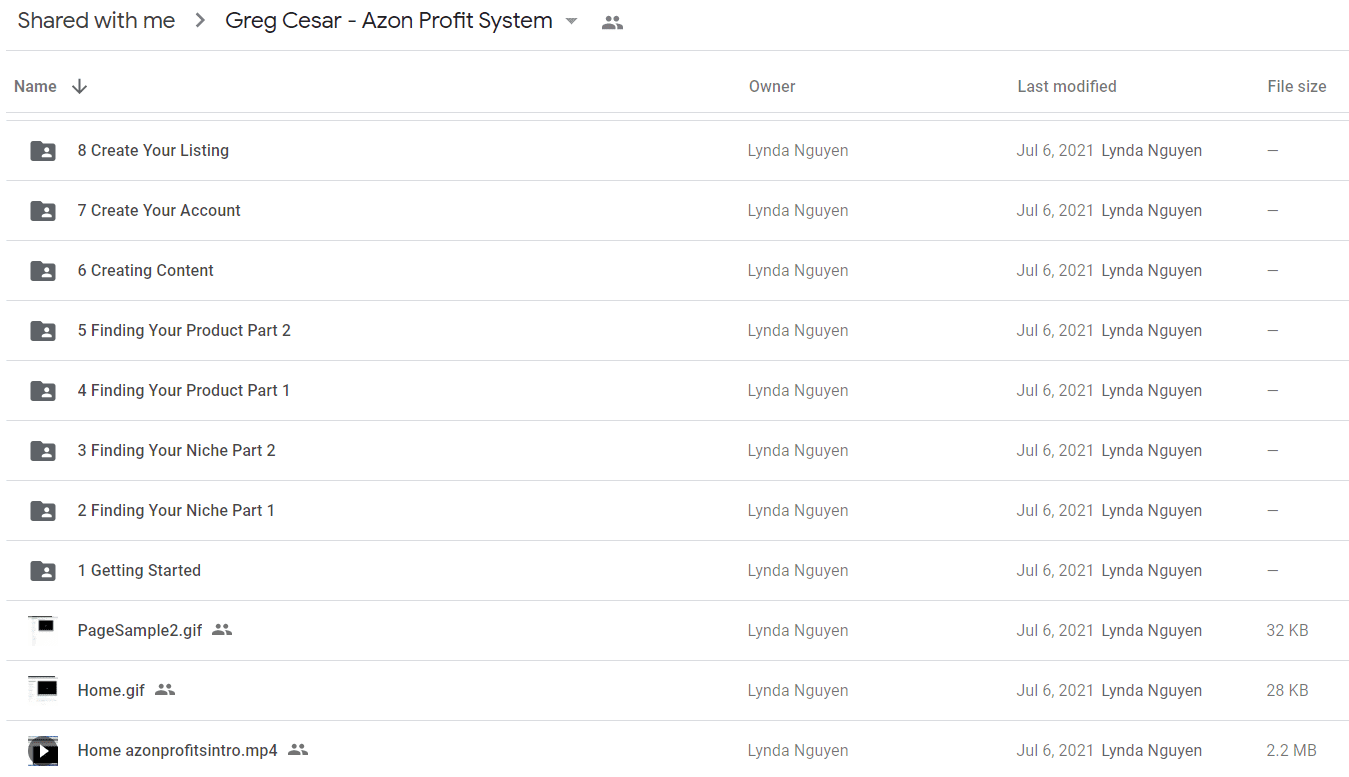Click Jul 6, 2021 date in 6 Creating Content row
The image size is (1349, 777).
point(1055,270)
